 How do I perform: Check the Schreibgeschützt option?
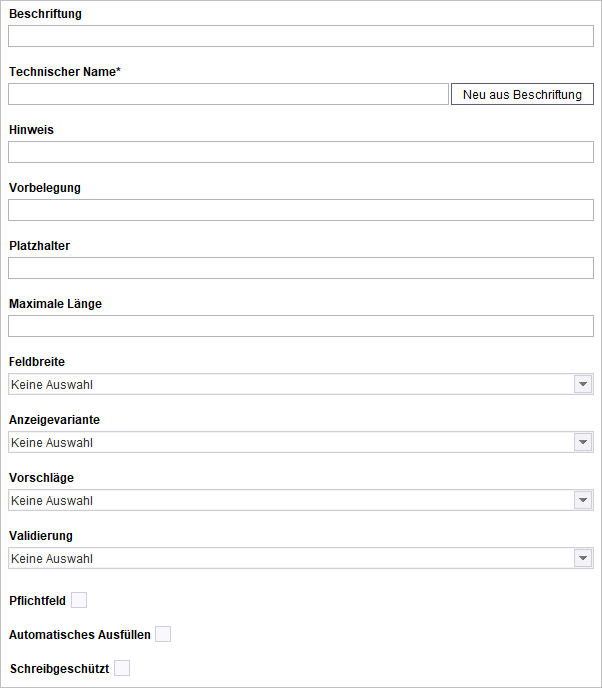coord(122,668)
